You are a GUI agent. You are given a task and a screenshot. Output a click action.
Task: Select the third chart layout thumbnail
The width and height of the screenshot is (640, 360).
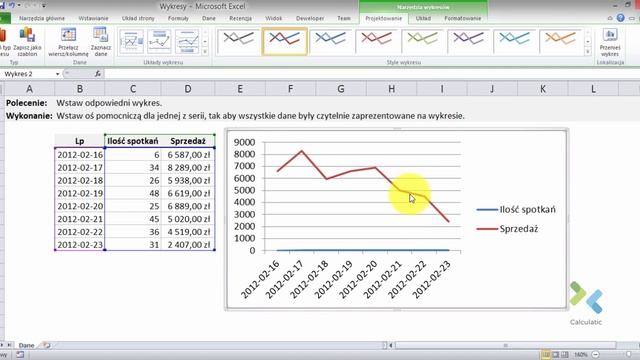pyautogui.click(x=187, y=41)
